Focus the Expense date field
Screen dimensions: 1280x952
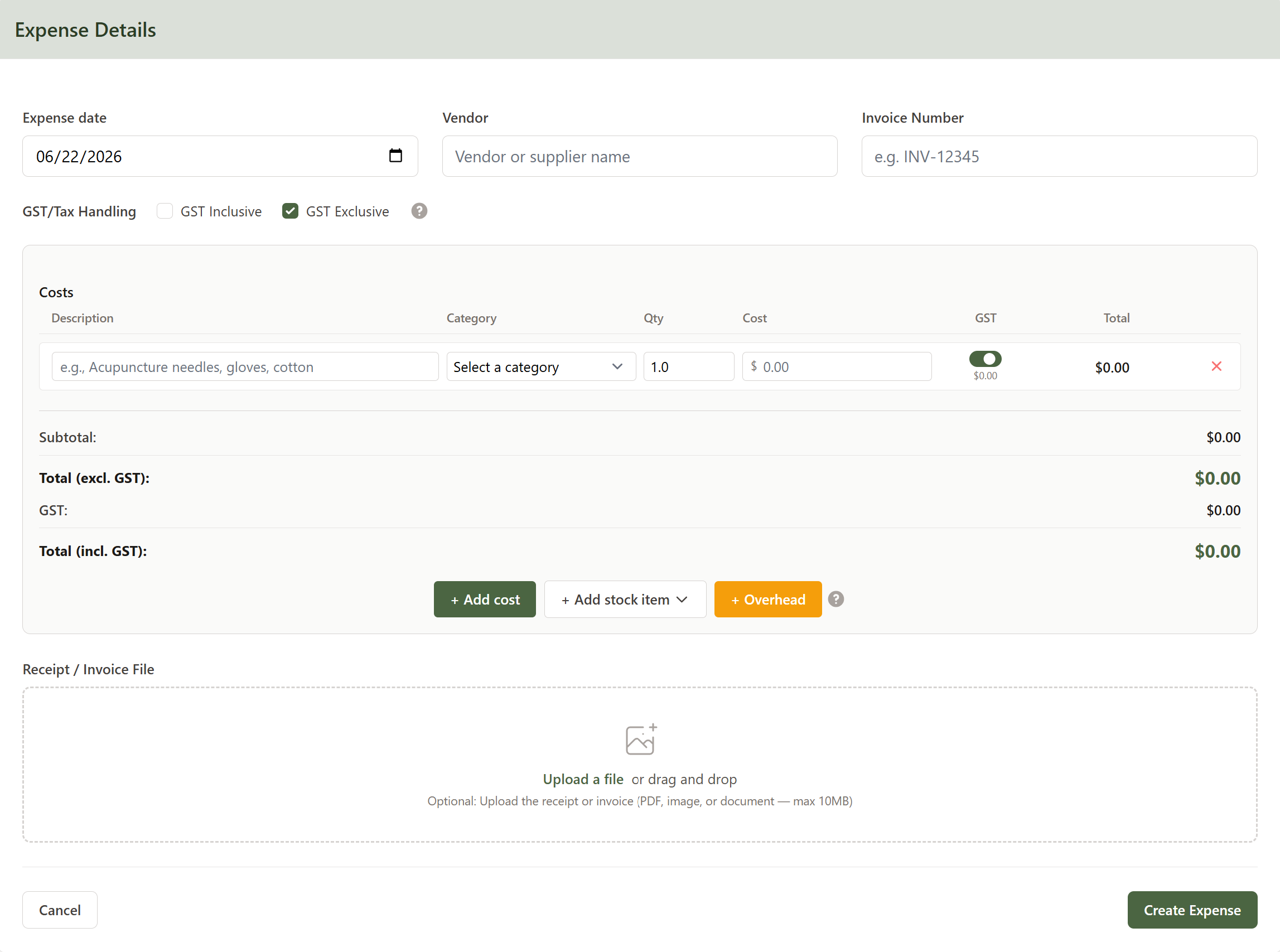(220, 156)
